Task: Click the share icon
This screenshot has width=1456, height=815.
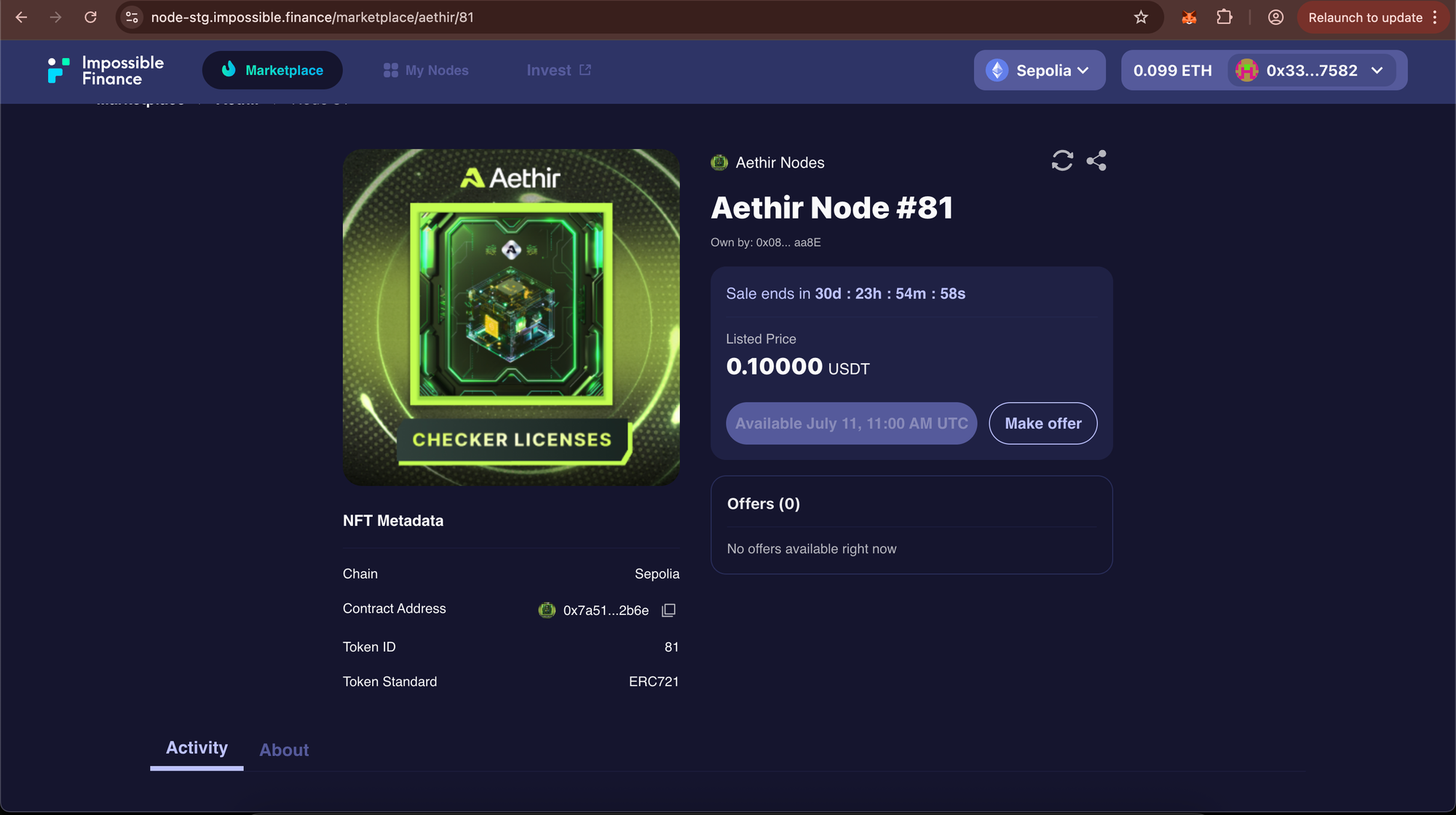Action: [1096, 160]
